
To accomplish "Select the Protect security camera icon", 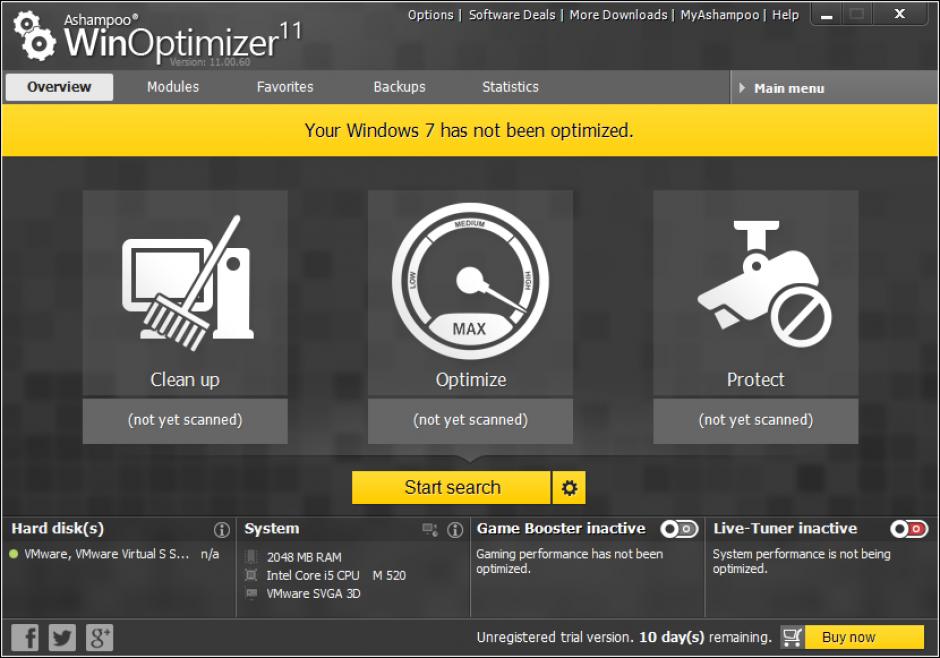I will 764,283.
